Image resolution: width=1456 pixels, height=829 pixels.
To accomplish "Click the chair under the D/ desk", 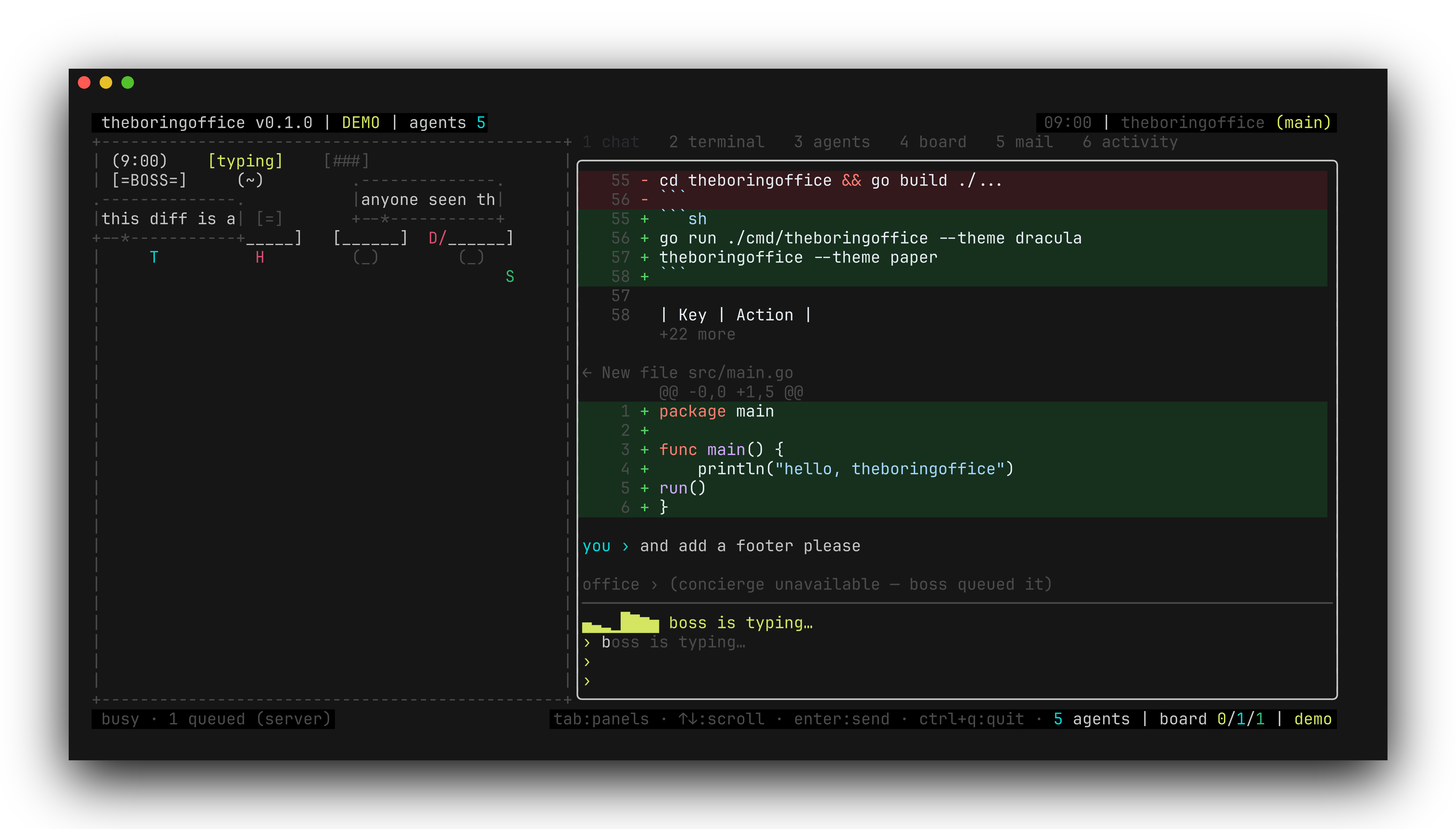I will (x=471, y=257).
